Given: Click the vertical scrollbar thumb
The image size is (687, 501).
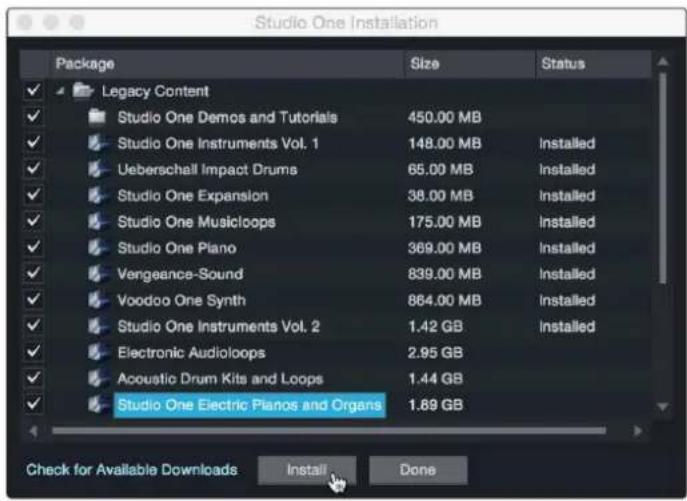Looking at the screenshot, I should 663,178.
